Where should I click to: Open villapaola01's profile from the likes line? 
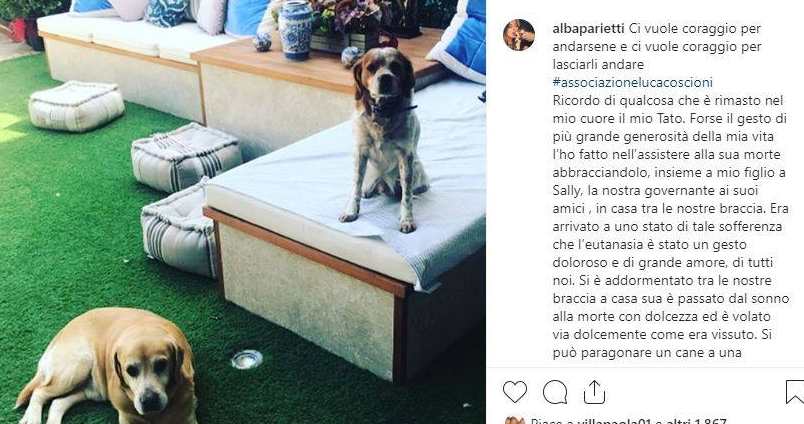613,421
